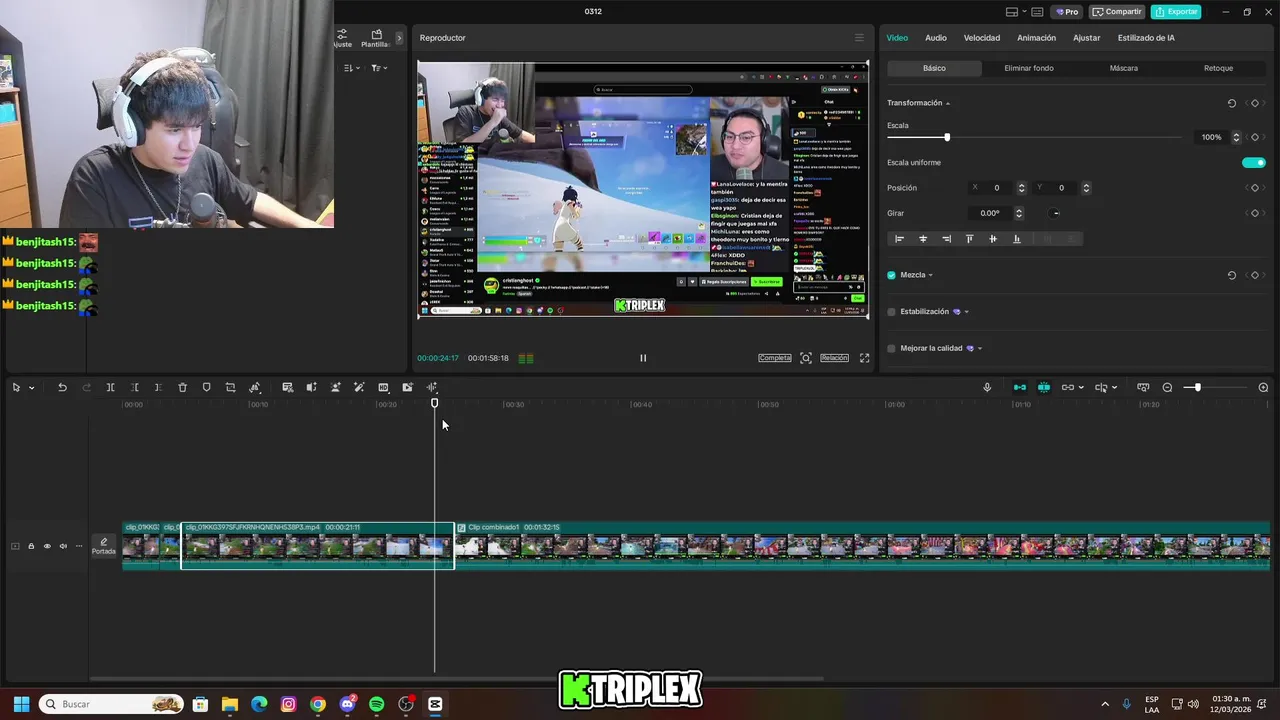The height and width of the screenshot is (720, 1280).
Task: Zoom out the timeline with minus icon
Action: 1167,387
